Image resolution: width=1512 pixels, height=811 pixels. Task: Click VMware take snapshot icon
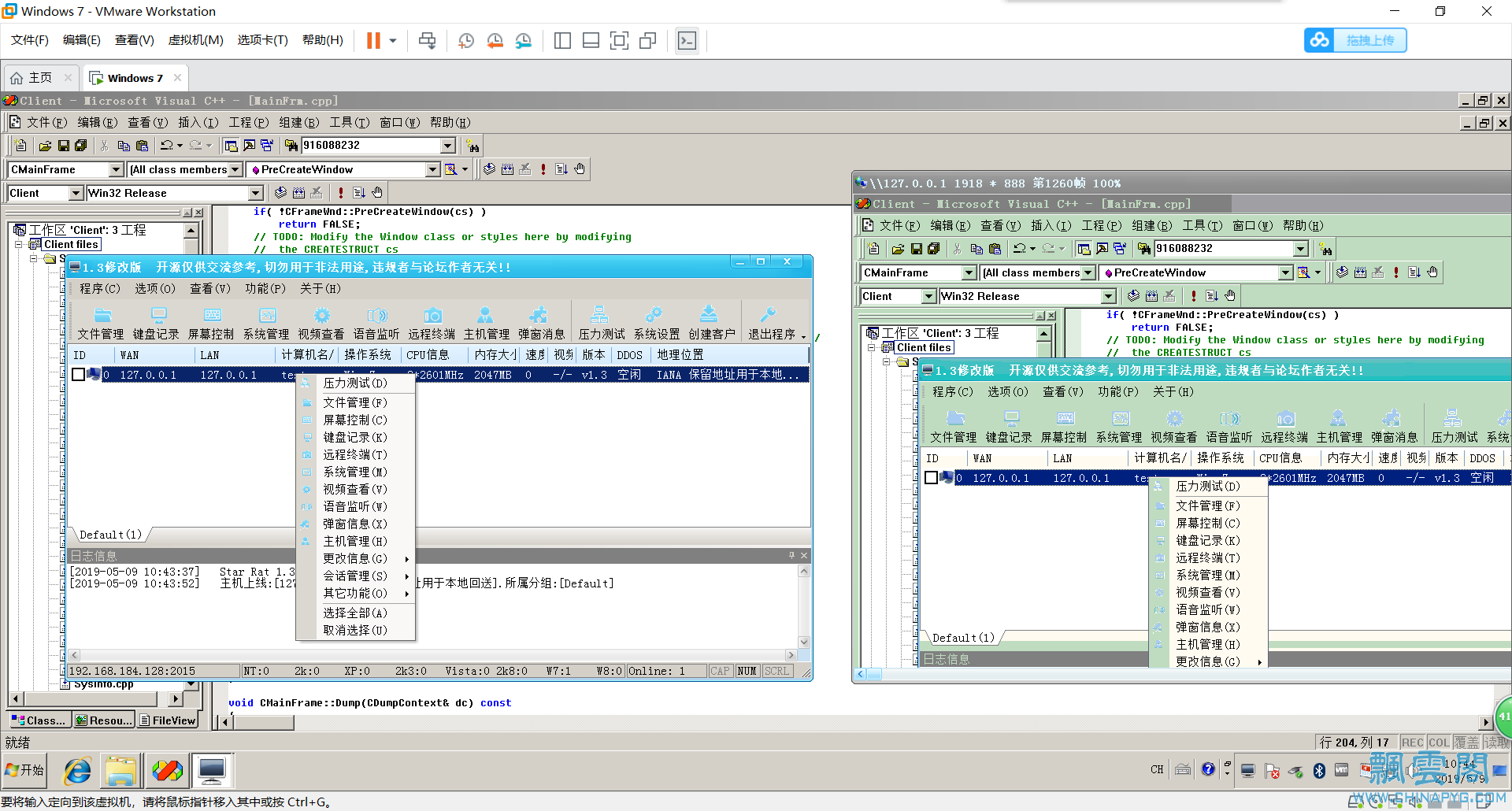pyautogui.click(x=466, y=40)
